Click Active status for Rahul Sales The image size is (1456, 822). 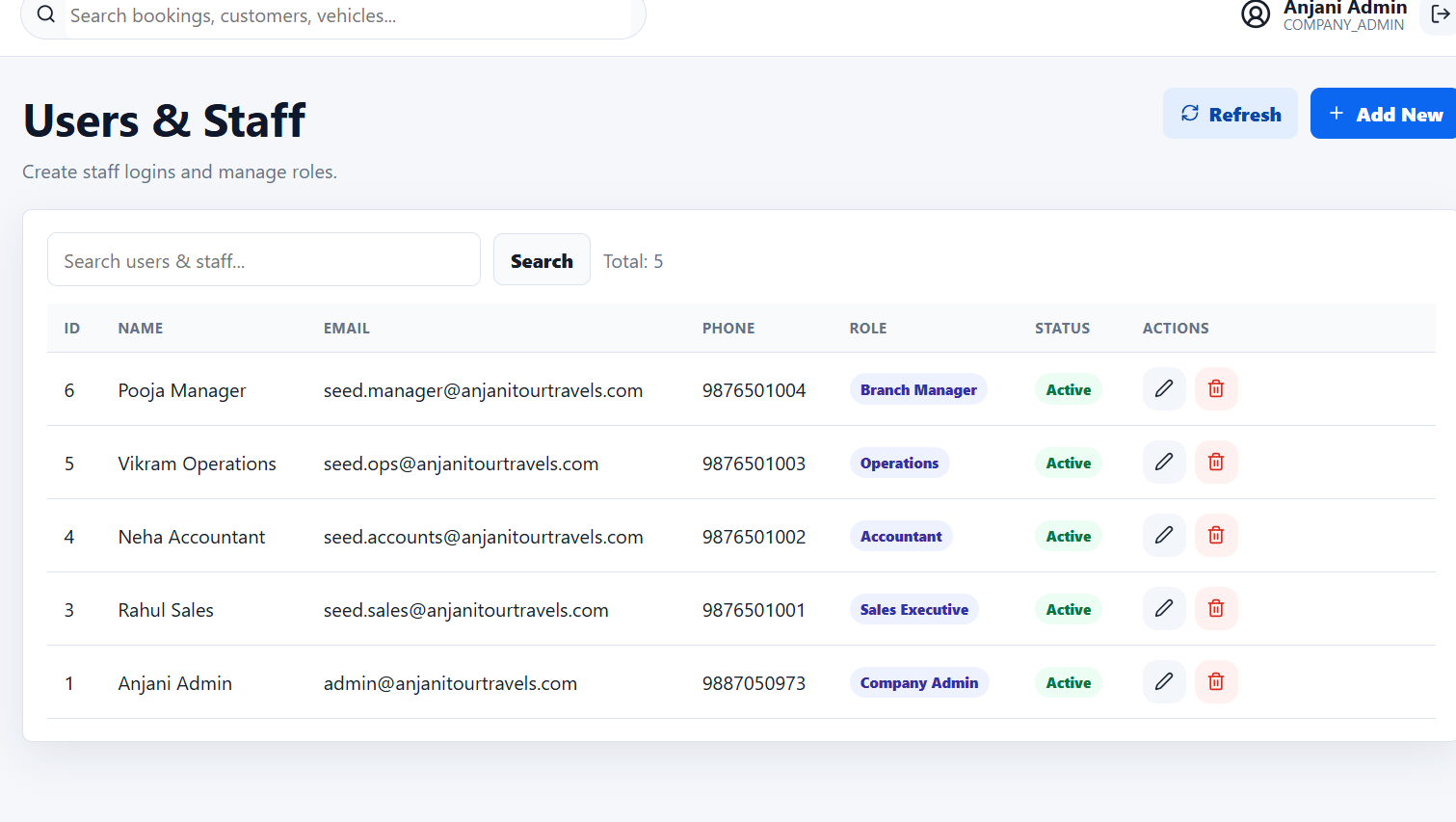coord(1069,609)
